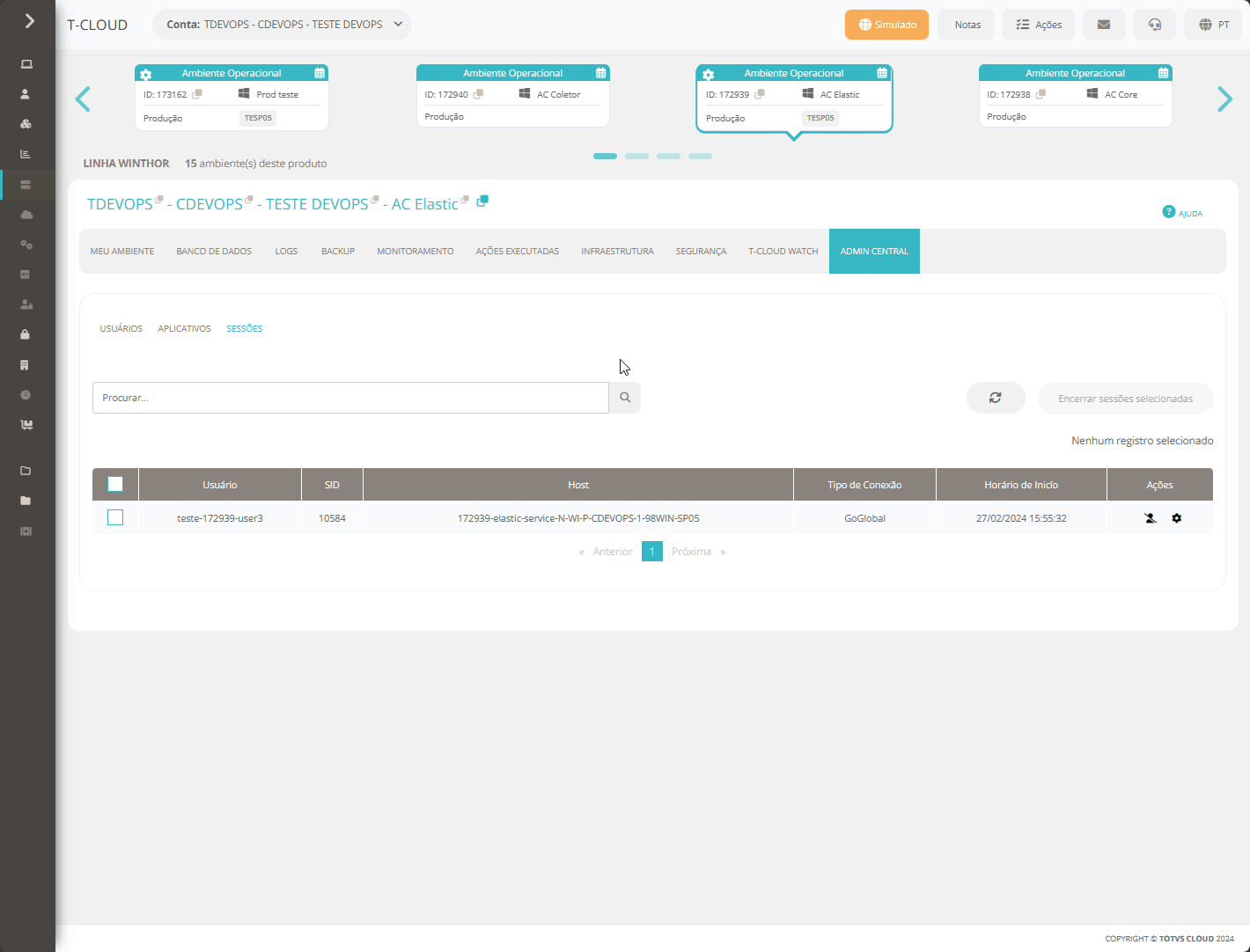Open the Notas button
1250x952 pixels.
click(x=966, y=25)
